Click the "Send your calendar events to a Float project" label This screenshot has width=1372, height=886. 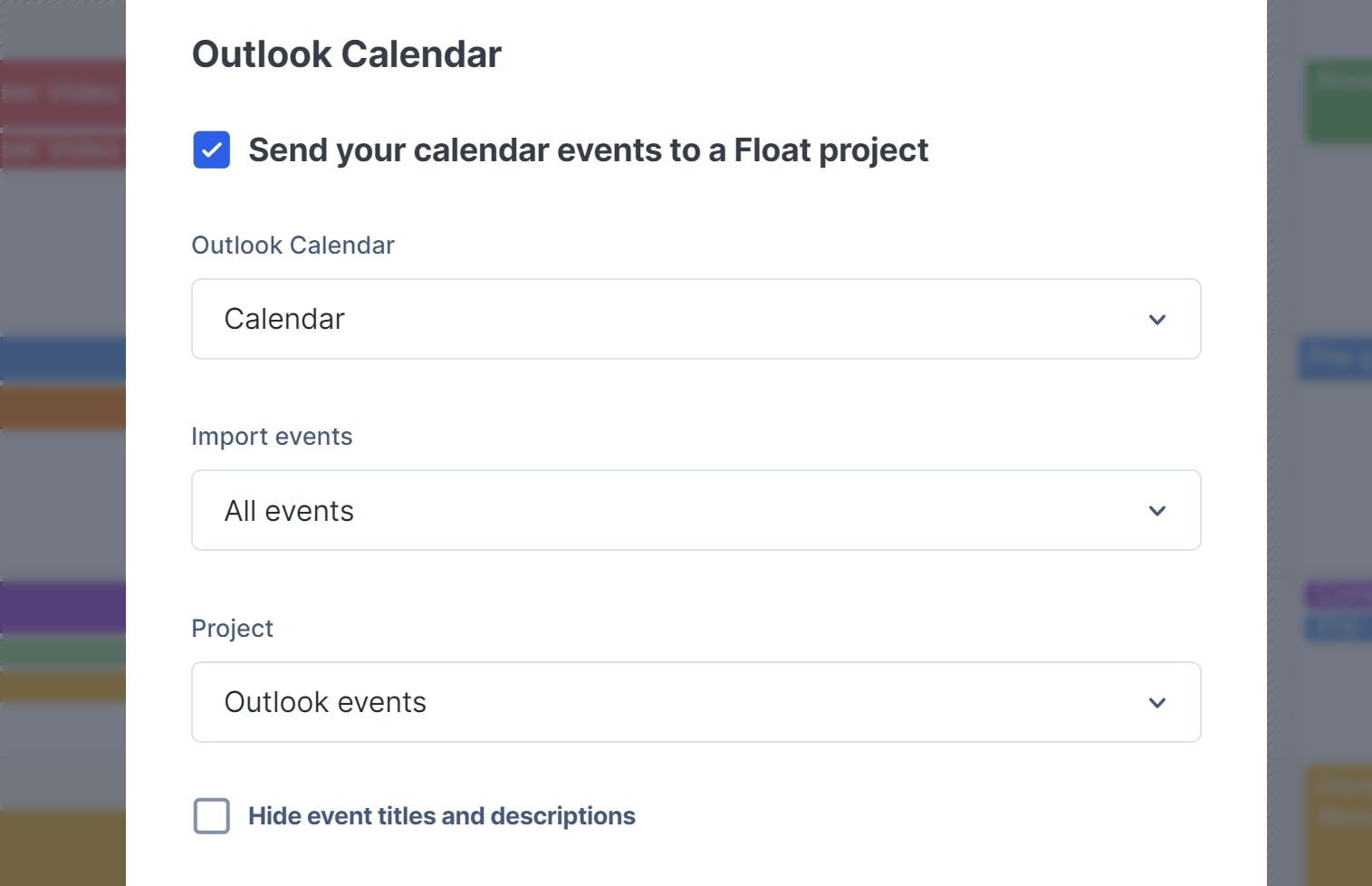coord(588,150)
